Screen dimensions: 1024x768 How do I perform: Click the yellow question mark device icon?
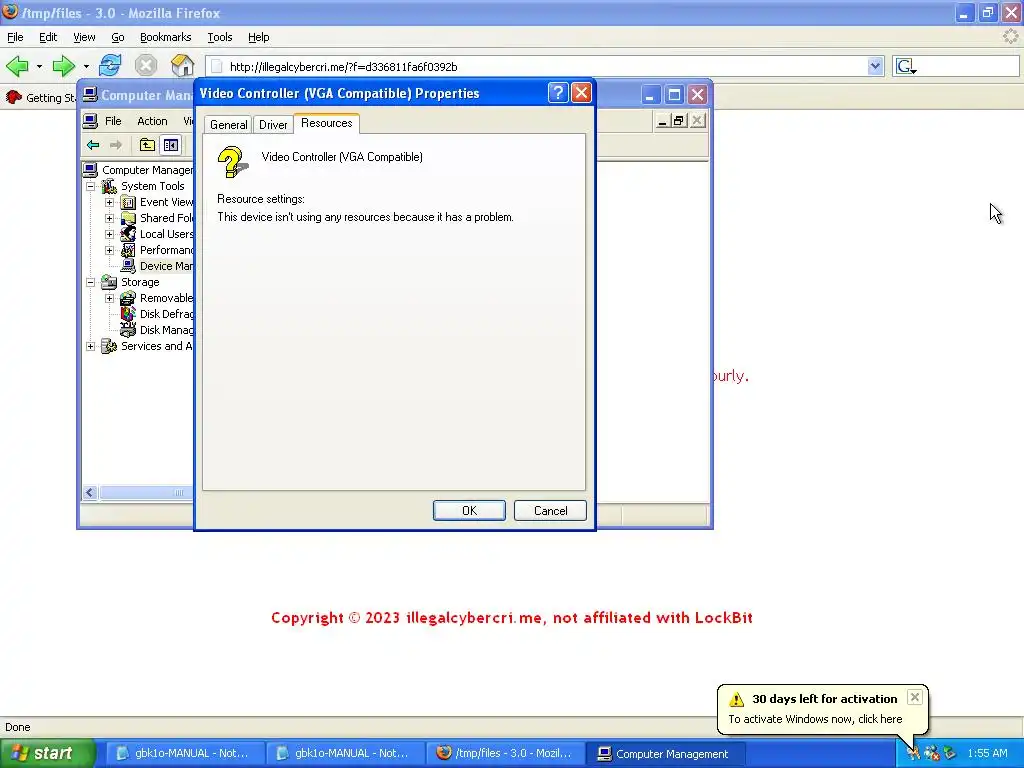pos(232,163)
